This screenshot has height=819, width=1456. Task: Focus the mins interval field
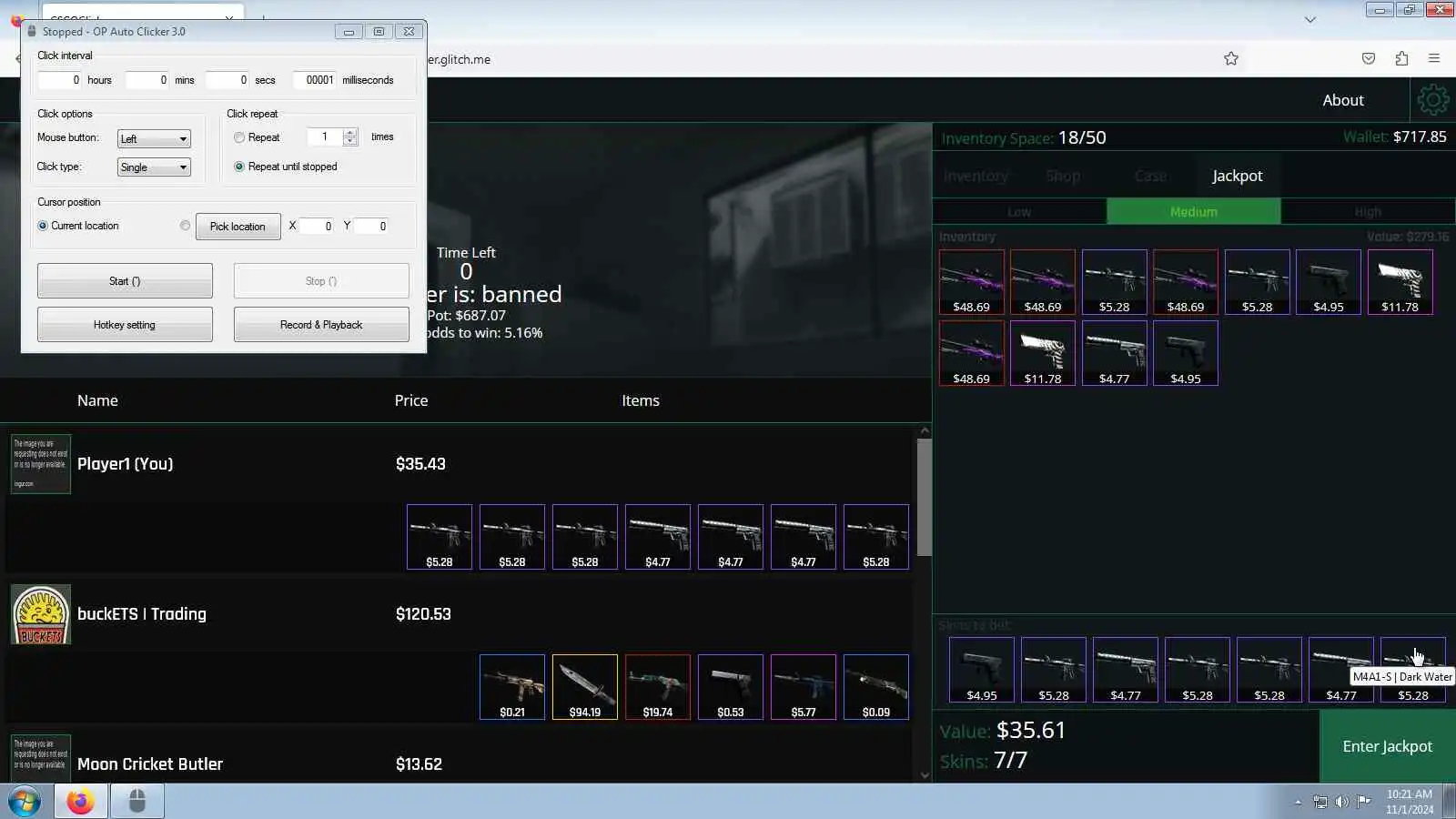[x=147, y=80]
